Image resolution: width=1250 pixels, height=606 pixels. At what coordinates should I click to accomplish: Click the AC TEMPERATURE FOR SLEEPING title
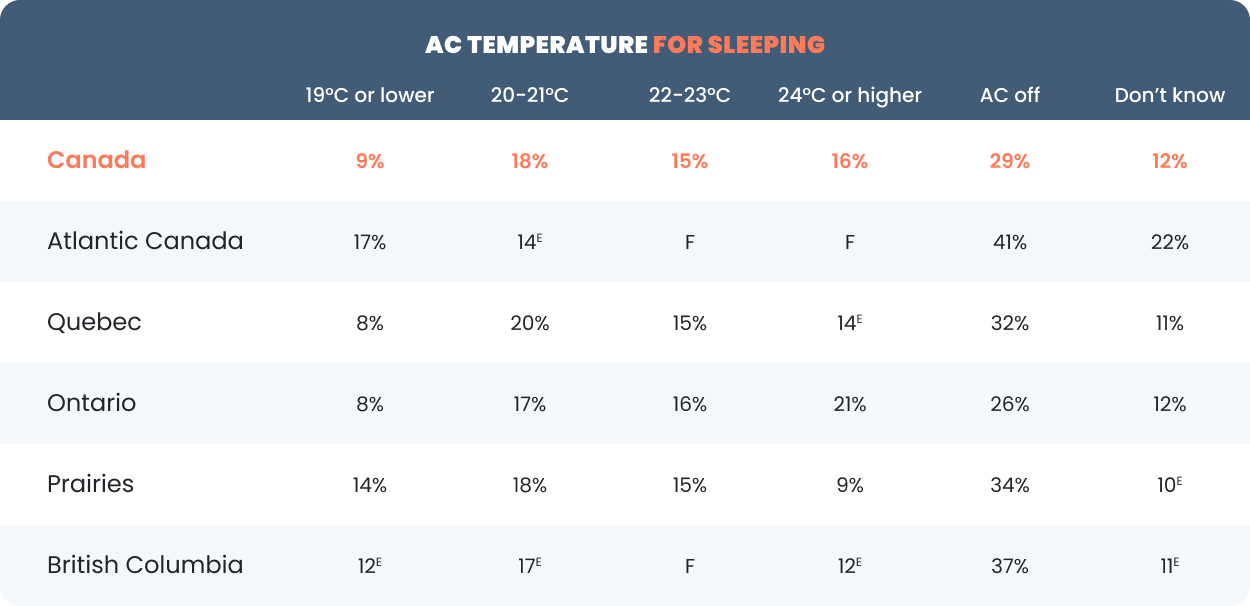tap(625, 45)
